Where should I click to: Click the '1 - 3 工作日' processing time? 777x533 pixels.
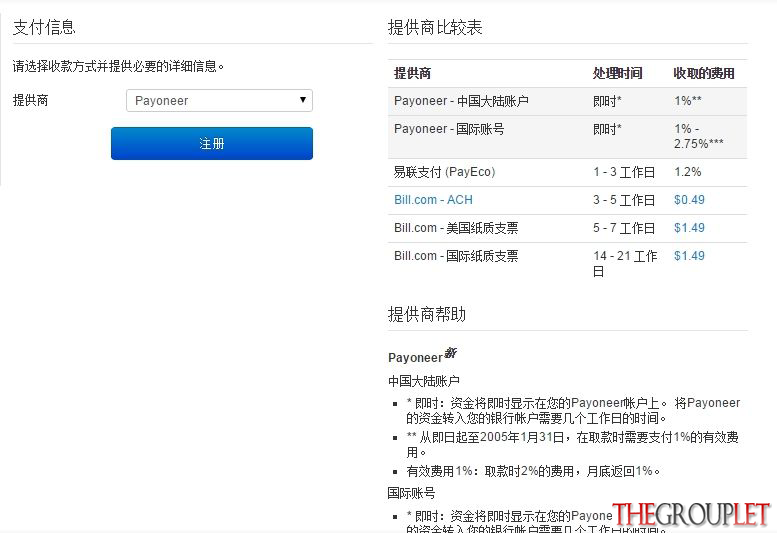[x=624, y=172]
